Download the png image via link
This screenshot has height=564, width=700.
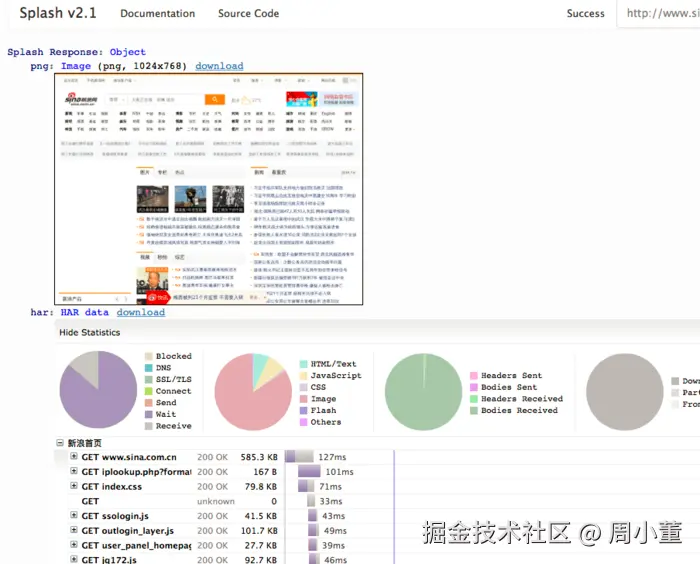pyautogui.click(x=219, y=66)
